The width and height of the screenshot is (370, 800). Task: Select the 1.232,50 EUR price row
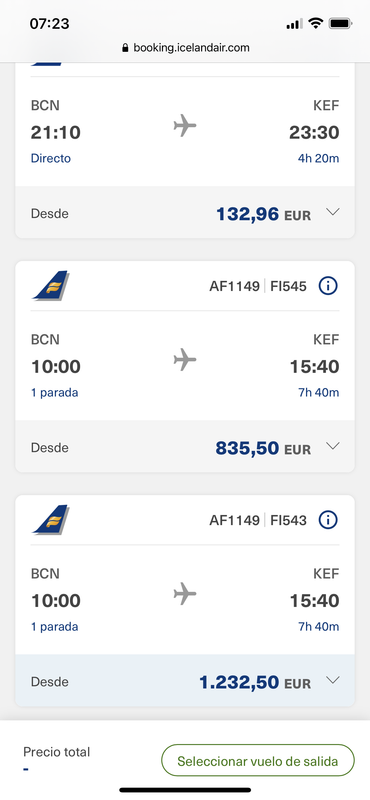(185, 681)
